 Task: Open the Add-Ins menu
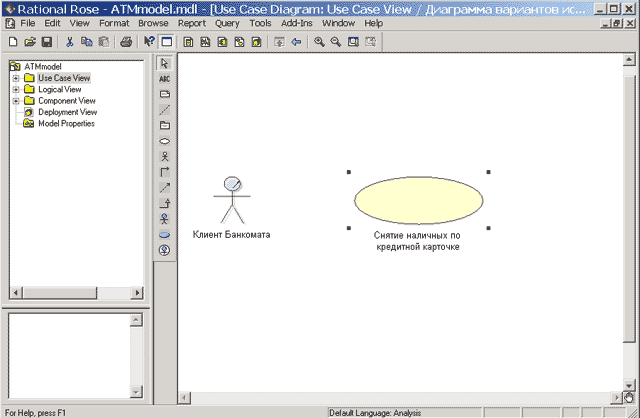296,23
